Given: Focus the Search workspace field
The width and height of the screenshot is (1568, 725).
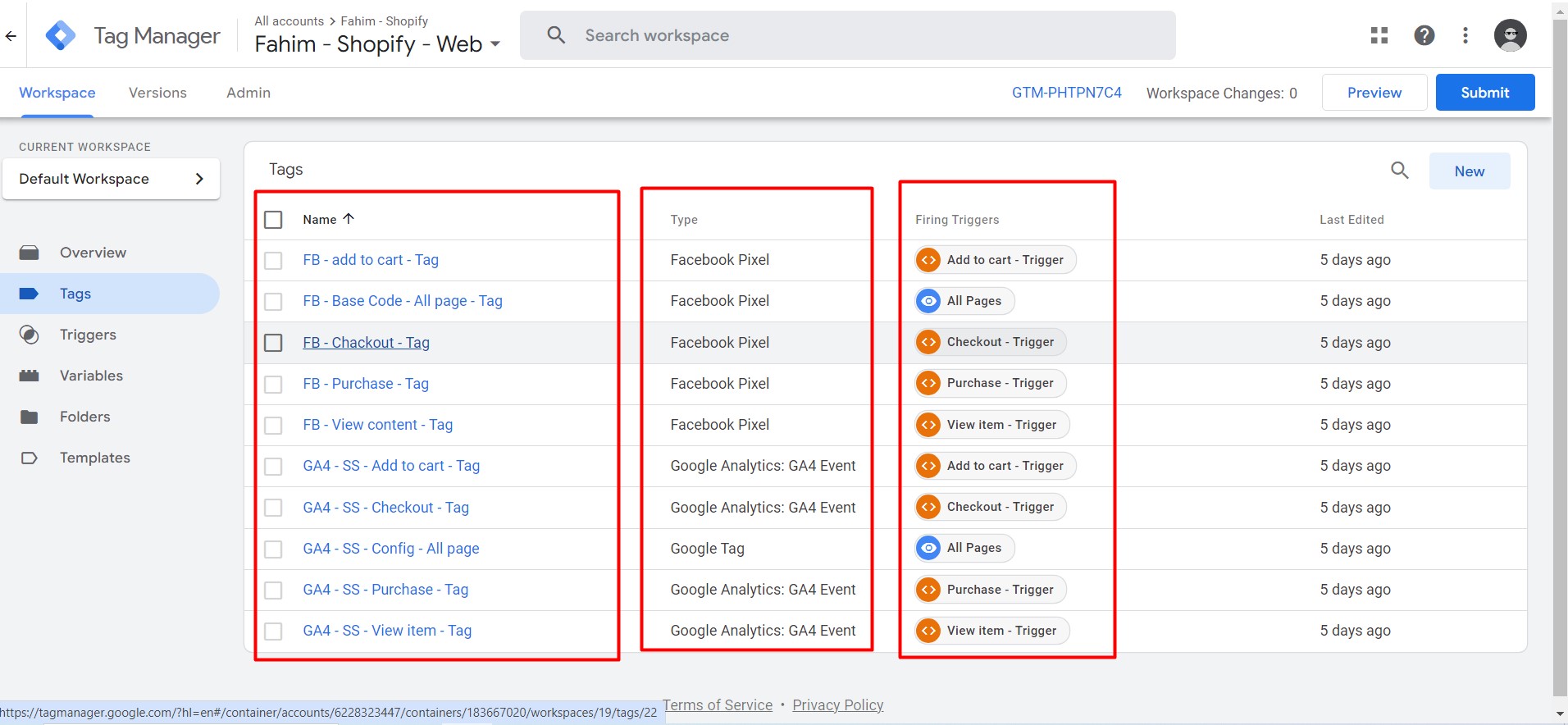Looking at the screenshot, I should (x=848, y=35).
